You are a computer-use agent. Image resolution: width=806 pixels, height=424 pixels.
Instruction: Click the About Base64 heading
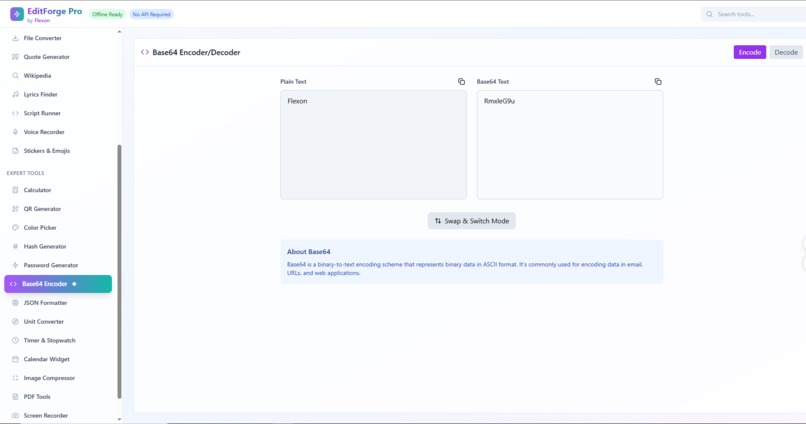point(308,252)
